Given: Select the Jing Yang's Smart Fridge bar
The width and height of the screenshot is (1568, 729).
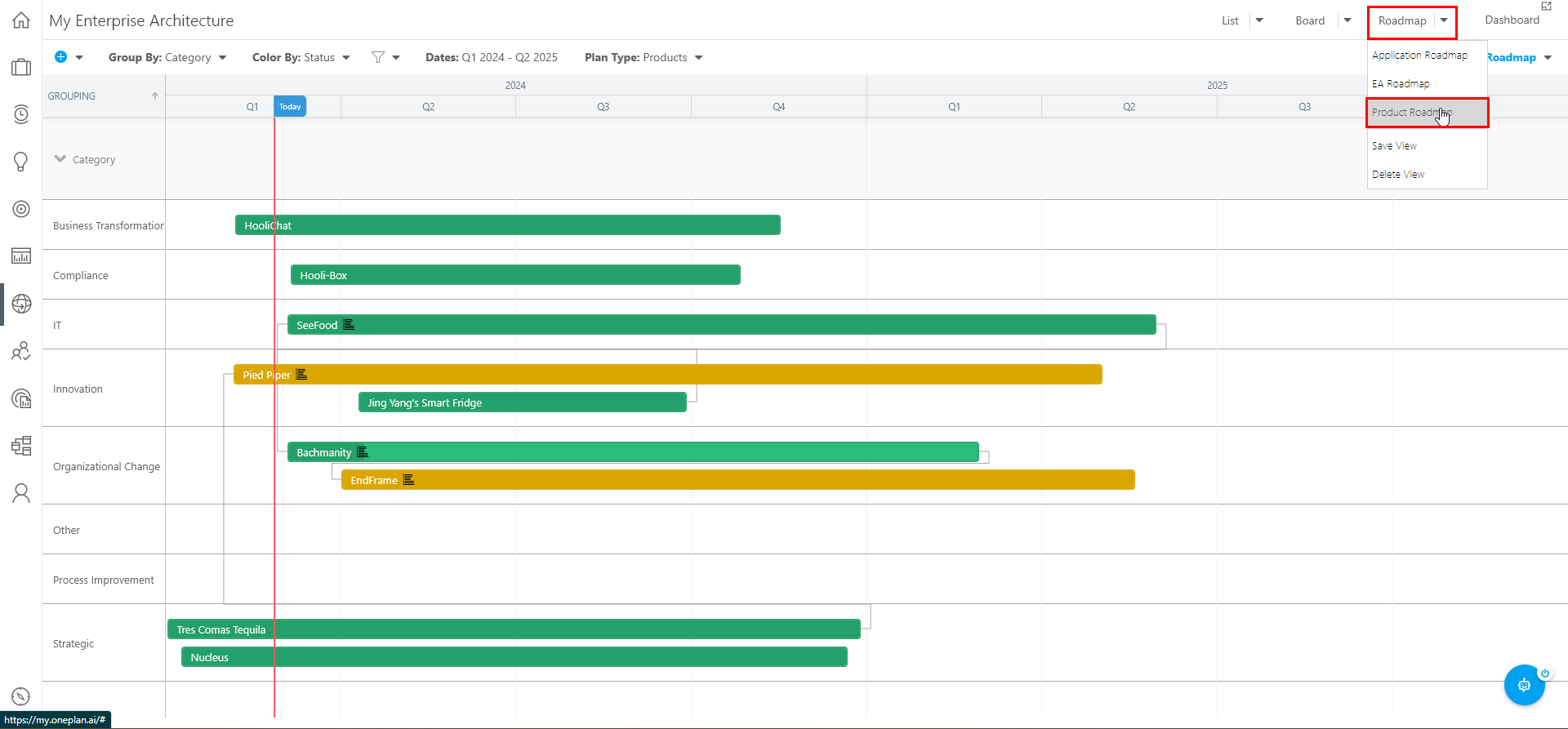Looking at the screenshot, I should point(523,402).
